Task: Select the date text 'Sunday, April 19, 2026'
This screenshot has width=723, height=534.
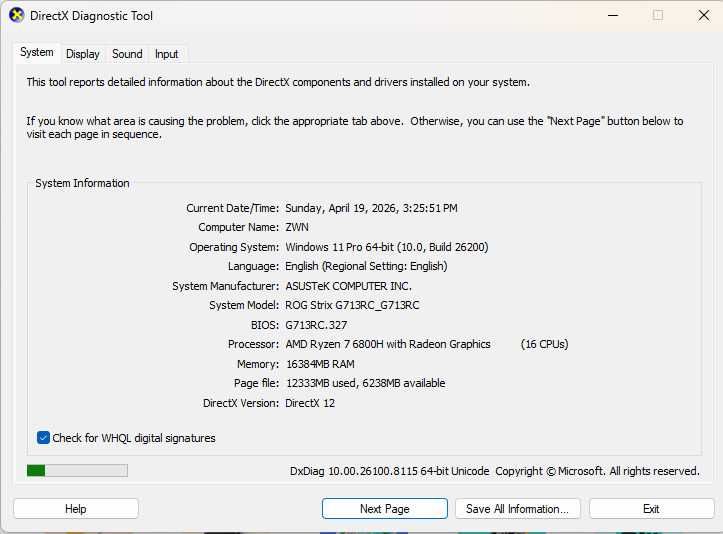Action: tap(341, 208)
